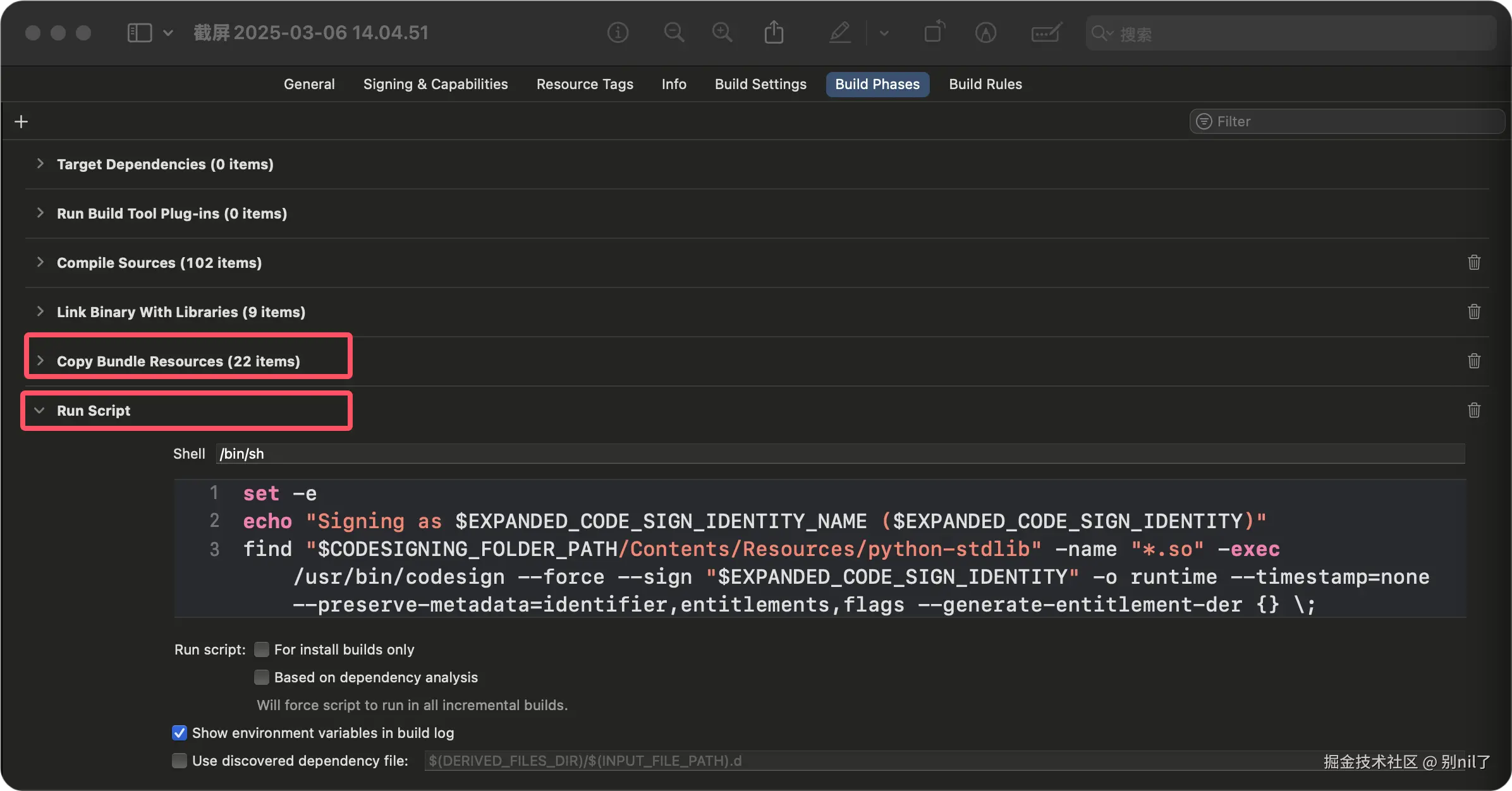This screenshot has height=791, width=1512.
Task: Select the markup pencil tool
Action: coord(840,32)
